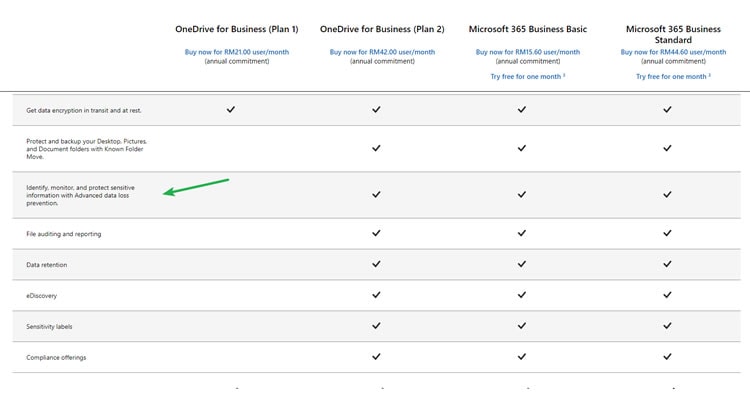Open Buy now RM15.60 Business Basic link
The image size is (750, 400).
pos(528,52)
